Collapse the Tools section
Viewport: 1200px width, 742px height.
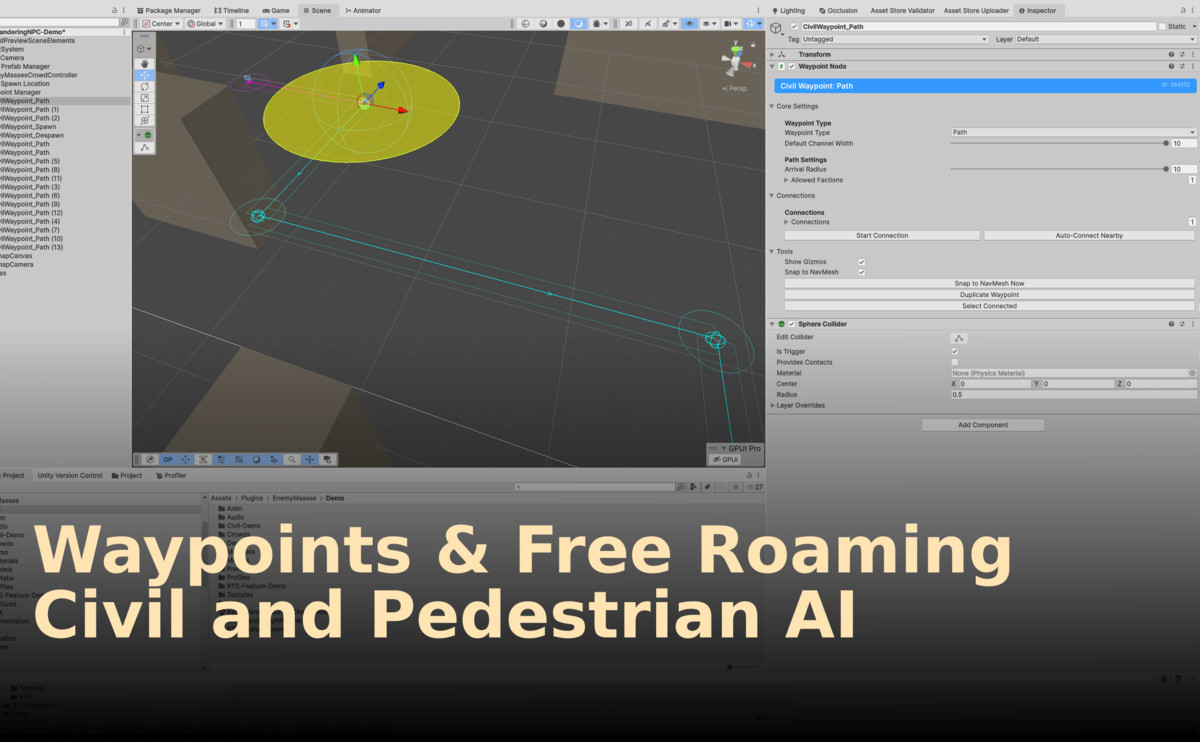tap(772, 252)
